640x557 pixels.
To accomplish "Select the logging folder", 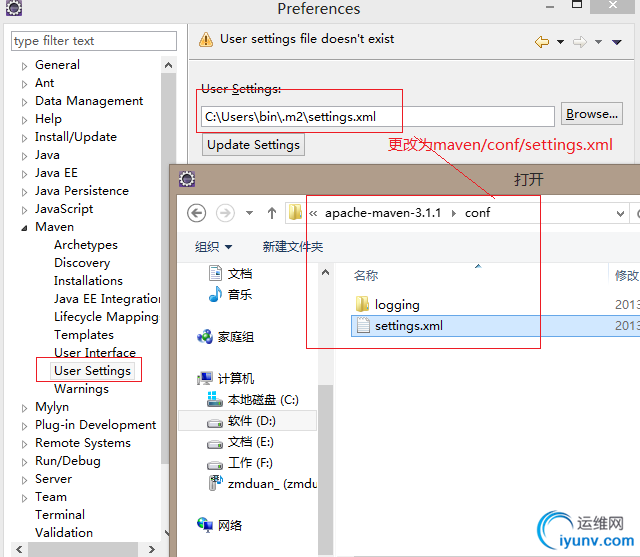I will tap(388, 305).
